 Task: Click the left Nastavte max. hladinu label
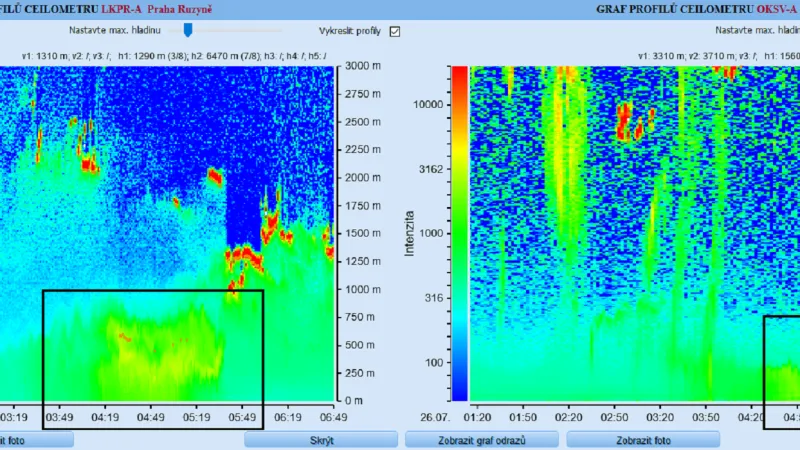[115, 31]
